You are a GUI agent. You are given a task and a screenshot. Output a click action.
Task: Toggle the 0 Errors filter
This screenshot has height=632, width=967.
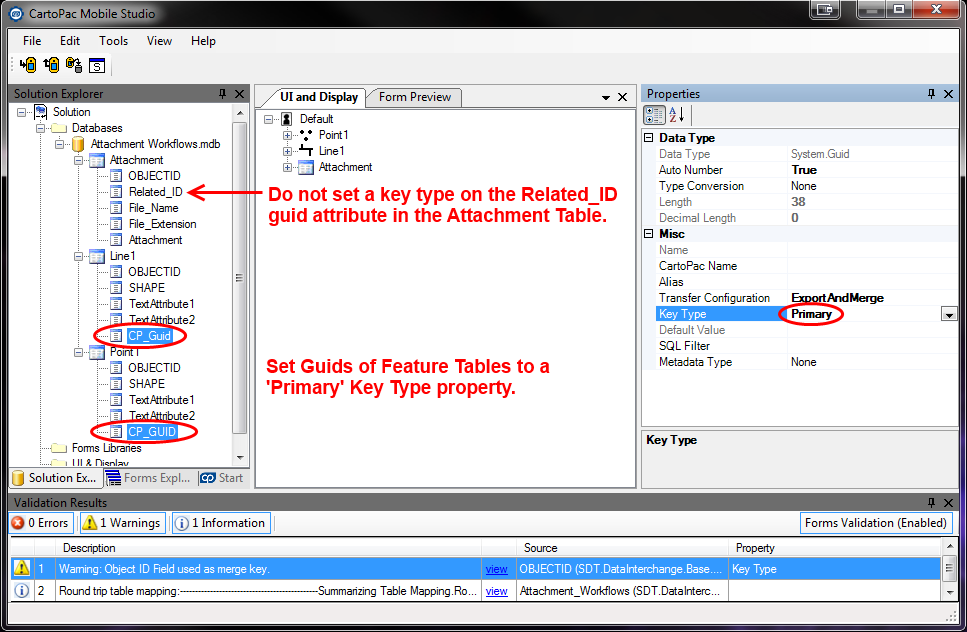(x=41, y=523)
